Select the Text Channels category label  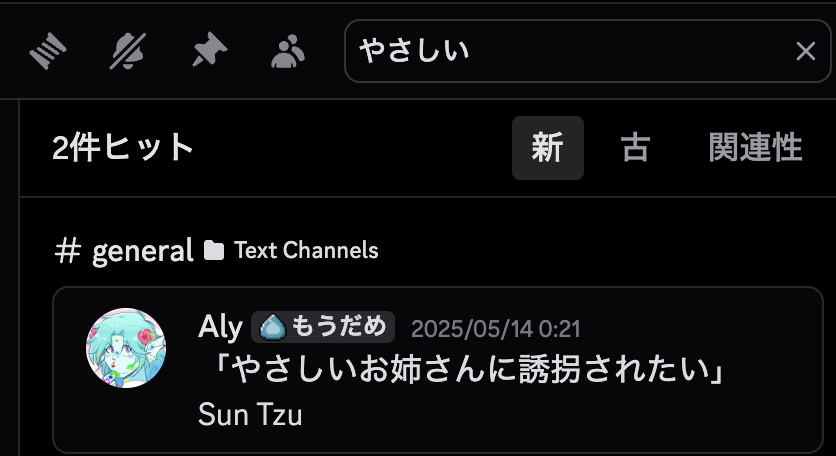coord(306,250)
